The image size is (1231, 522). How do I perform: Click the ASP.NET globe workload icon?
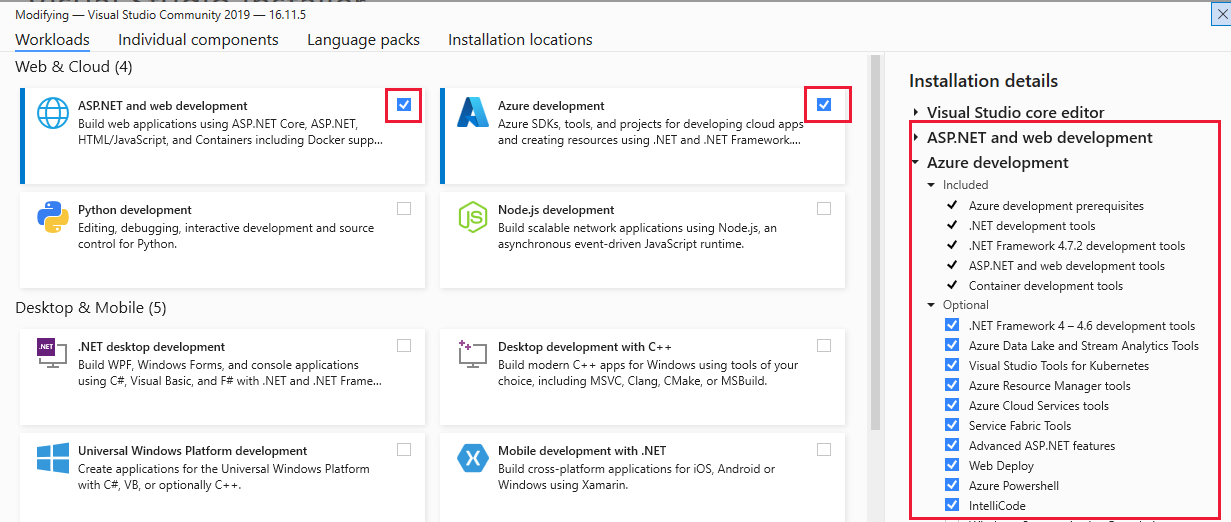(x=53, y=113)
